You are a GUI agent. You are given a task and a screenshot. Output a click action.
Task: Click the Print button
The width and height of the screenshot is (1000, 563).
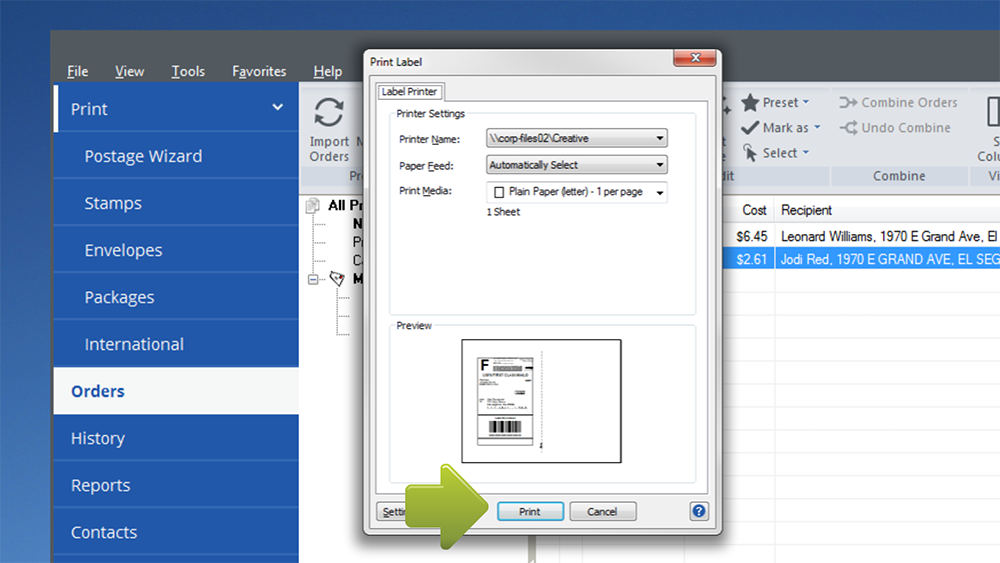pyautogui.click(x=530, y=511)
